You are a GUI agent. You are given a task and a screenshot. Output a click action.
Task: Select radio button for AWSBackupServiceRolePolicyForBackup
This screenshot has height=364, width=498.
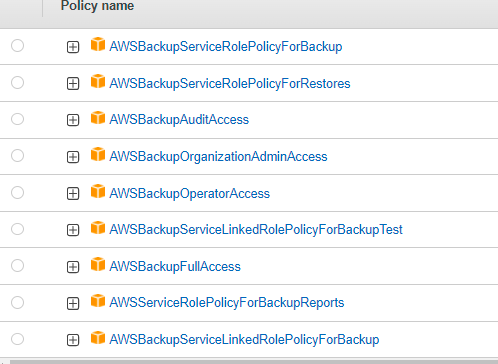[x=17, y=46]
